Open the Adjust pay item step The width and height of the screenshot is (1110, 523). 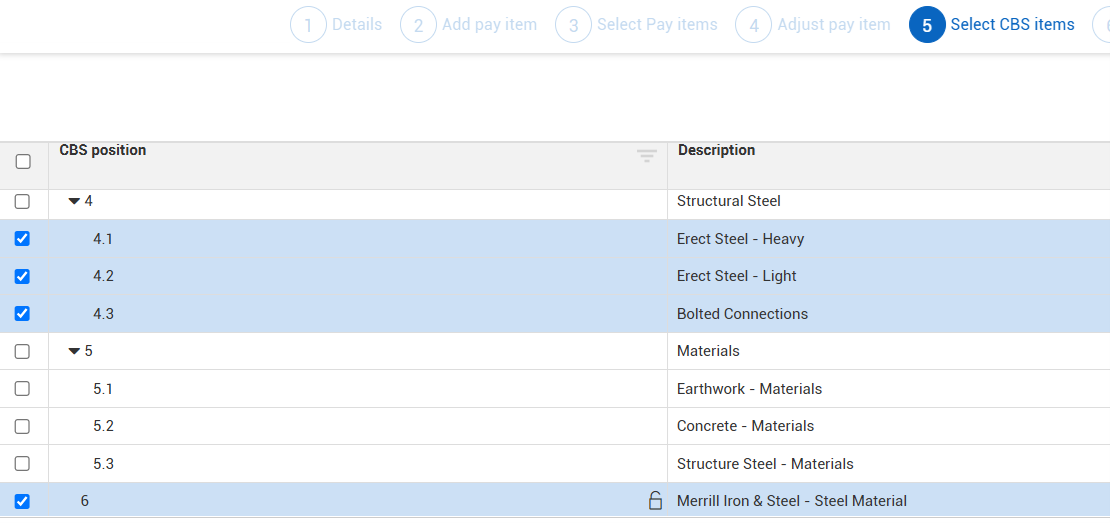click(833, 25)
